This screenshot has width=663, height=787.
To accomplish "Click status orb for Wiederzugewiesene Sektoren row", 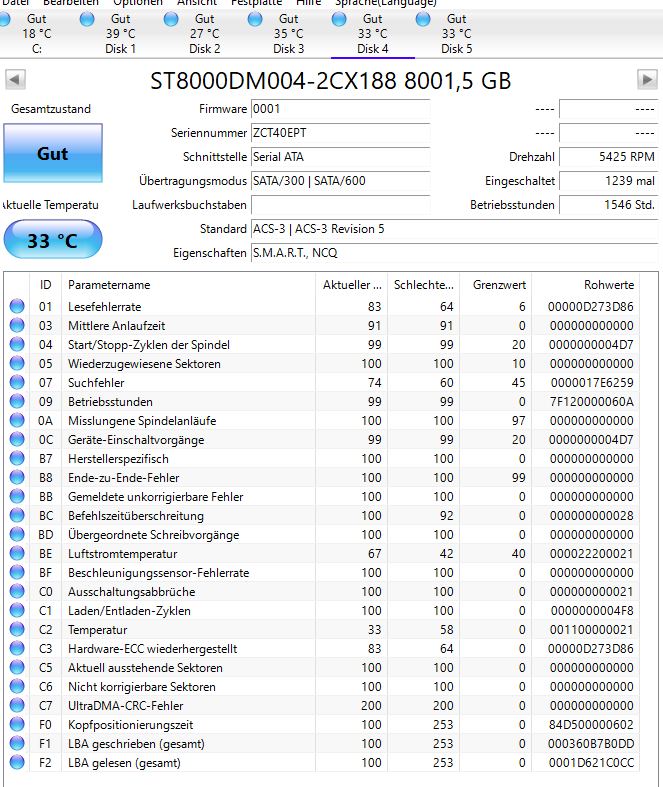I will click(17, 363).
